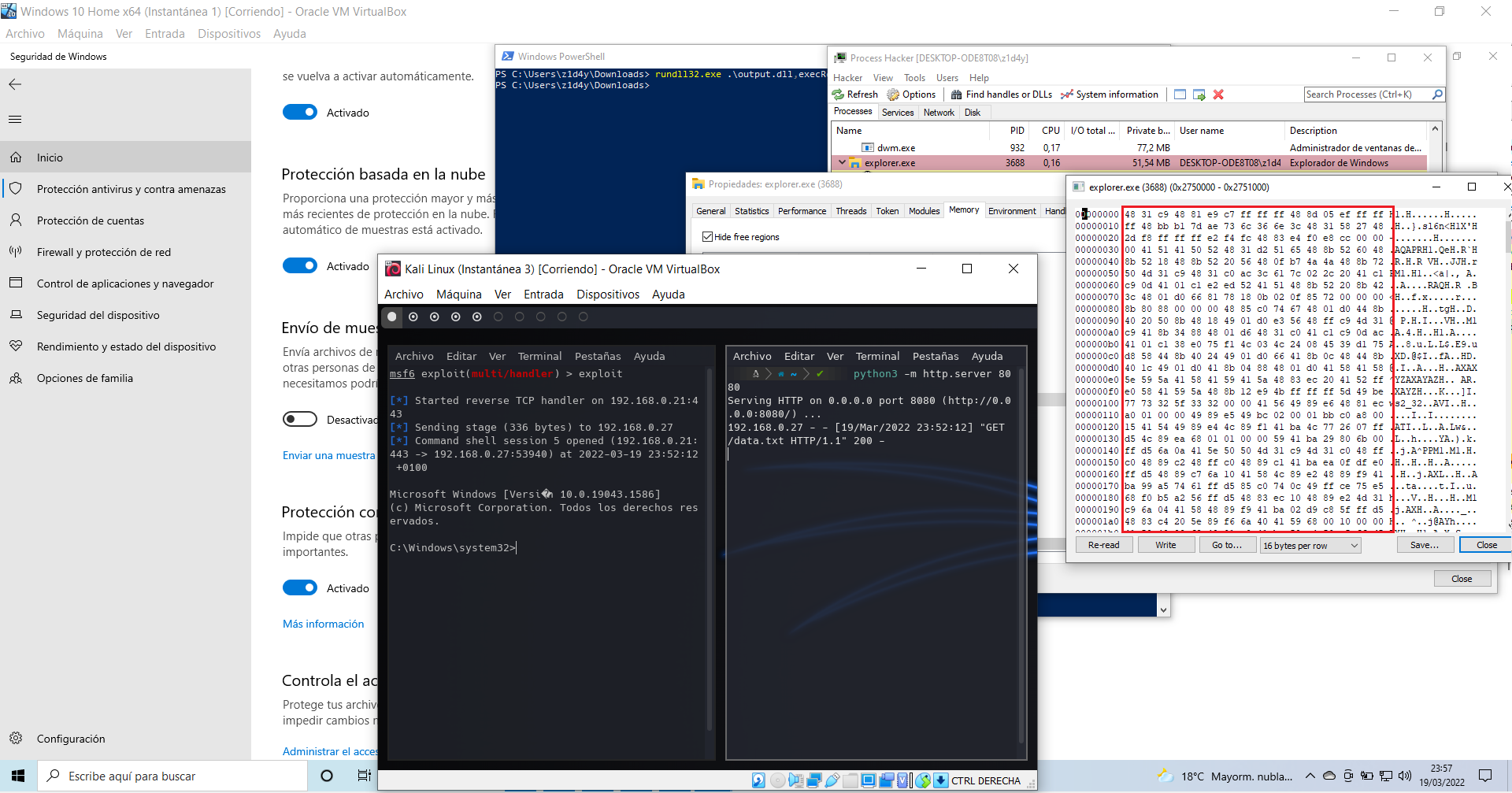Click the USB indicator in Kali status bar

pyautogui.click(x=832, y=780)
